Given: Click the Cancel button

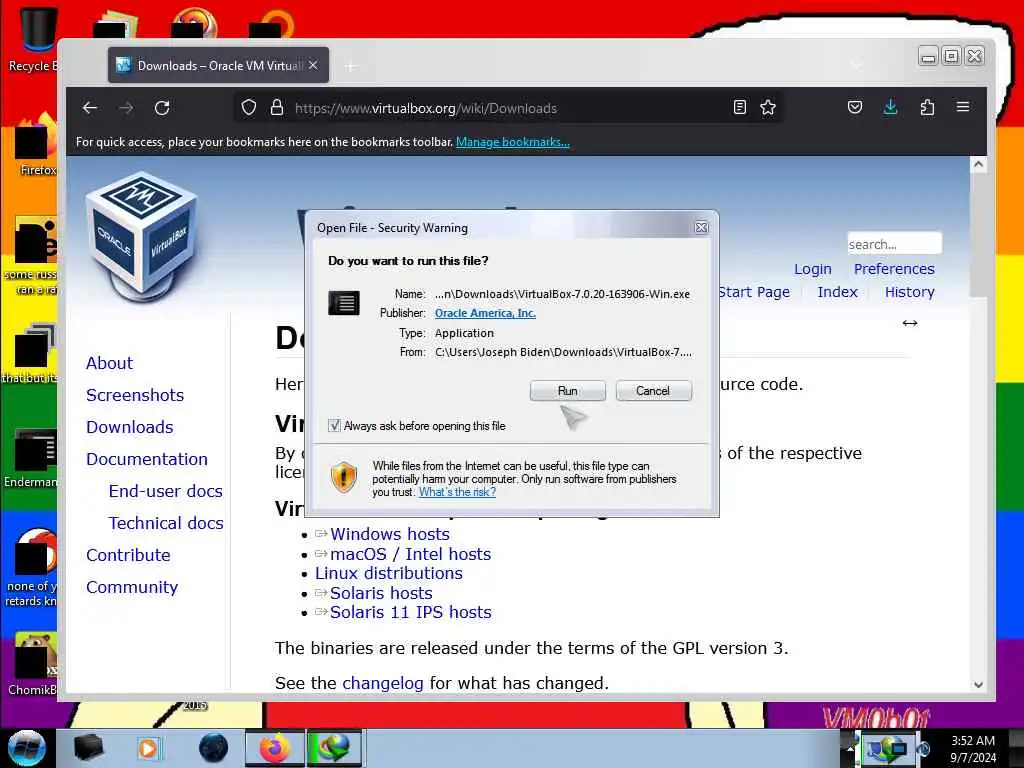Looking at the screenshot, I should click(653, 391).
